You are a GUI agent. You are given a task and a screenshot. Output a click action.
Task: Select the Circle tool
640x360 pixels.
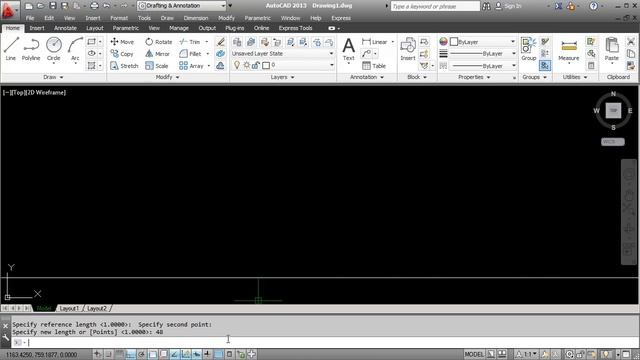[53, 49]
